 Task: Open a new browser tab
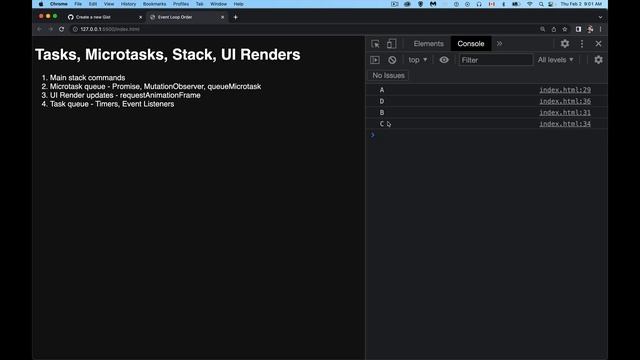pos(236,17)
